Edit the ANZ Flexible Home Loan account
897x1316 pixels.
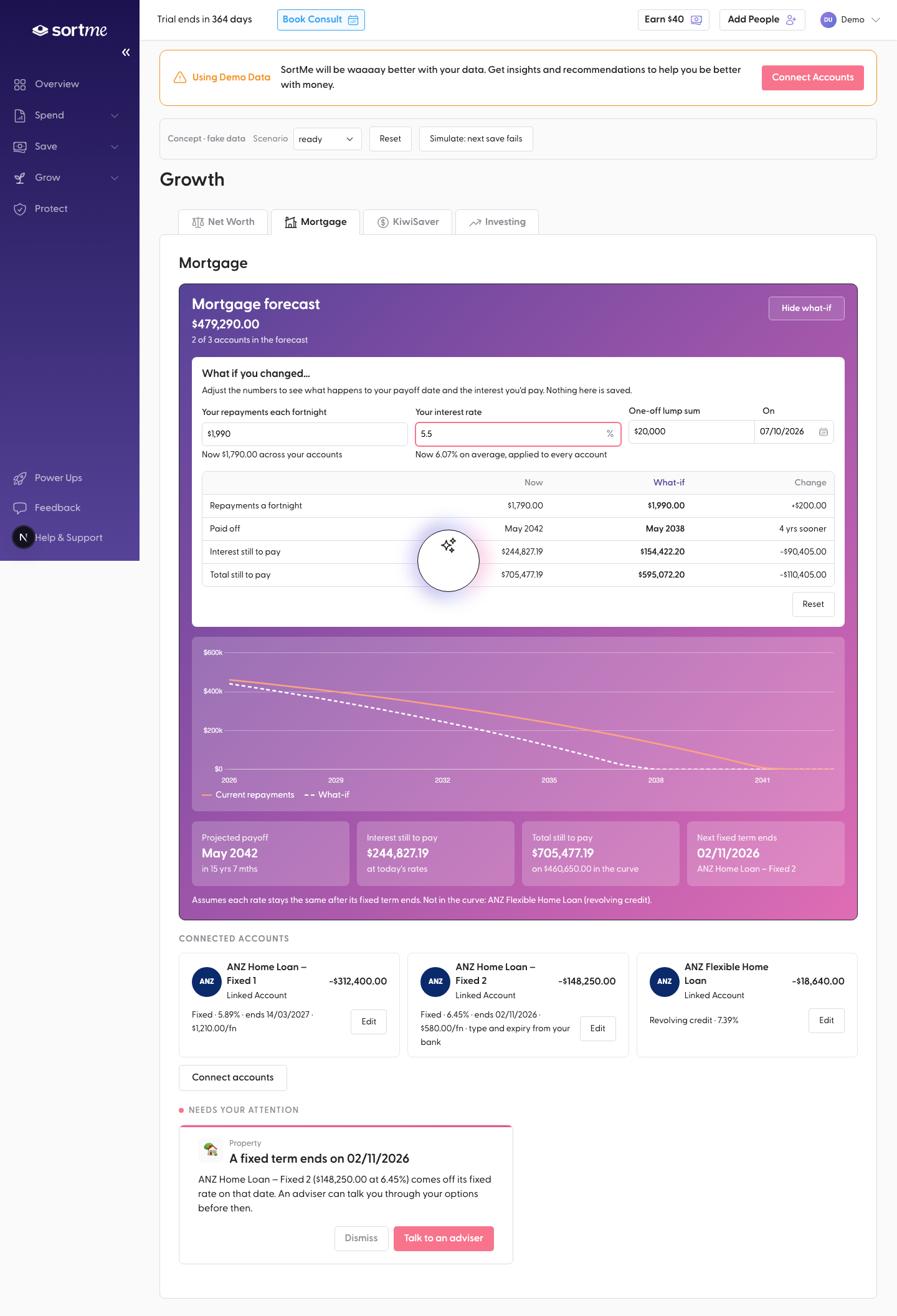coord(826,1021)
